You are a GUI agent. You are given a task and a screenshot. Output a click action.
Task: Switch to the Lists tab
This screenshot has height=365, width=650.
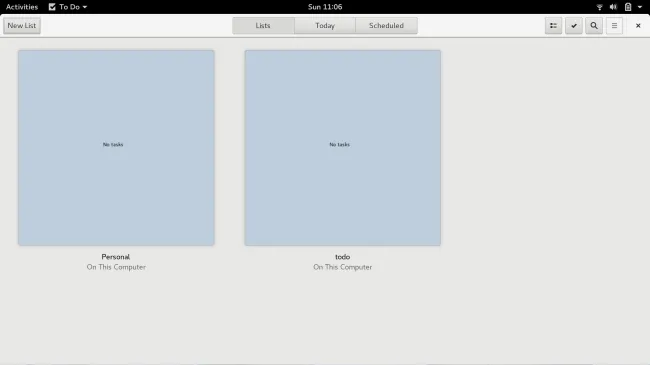coord(263,26)
